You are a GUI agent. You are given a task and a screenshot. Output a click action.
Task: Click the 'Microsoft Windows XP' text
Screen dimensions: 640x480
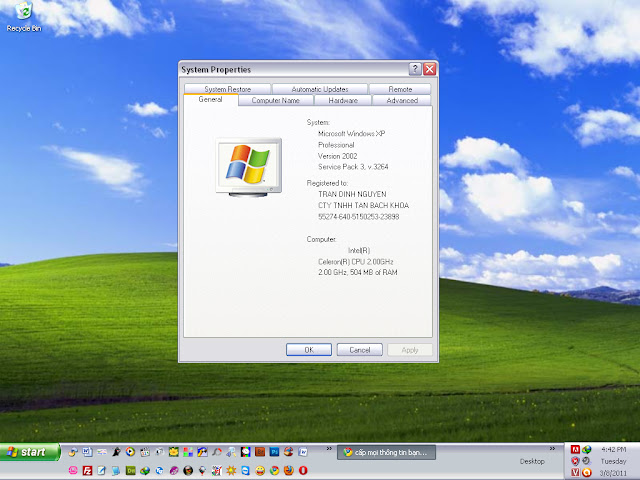click(x=351, y=133)
